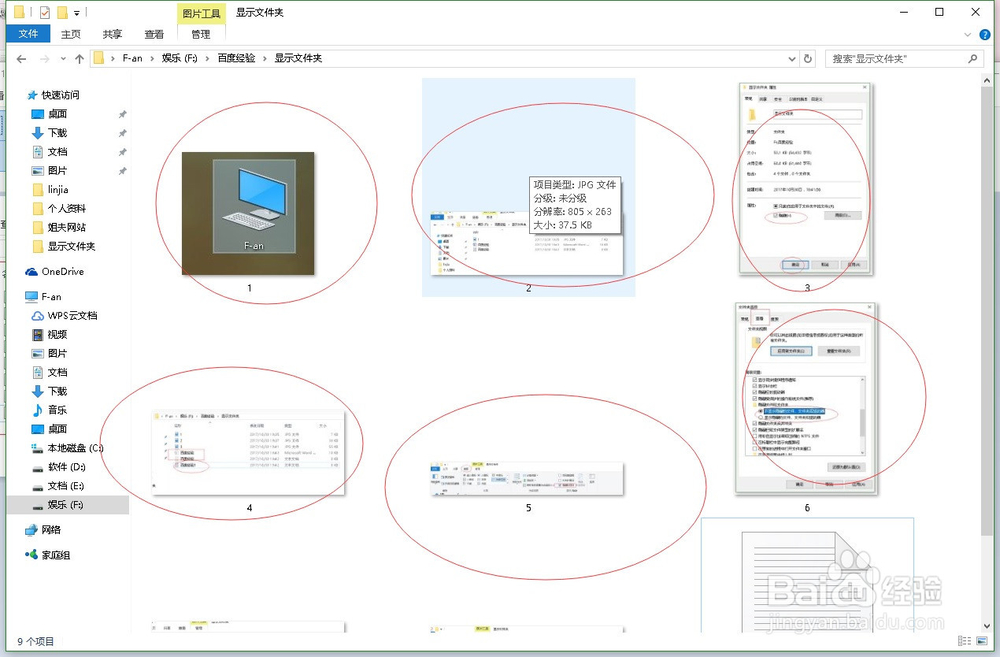The height and width of the screenshot is (657, 1000).
Task: Select image thumbnail named 4
Action: (248, 453)
